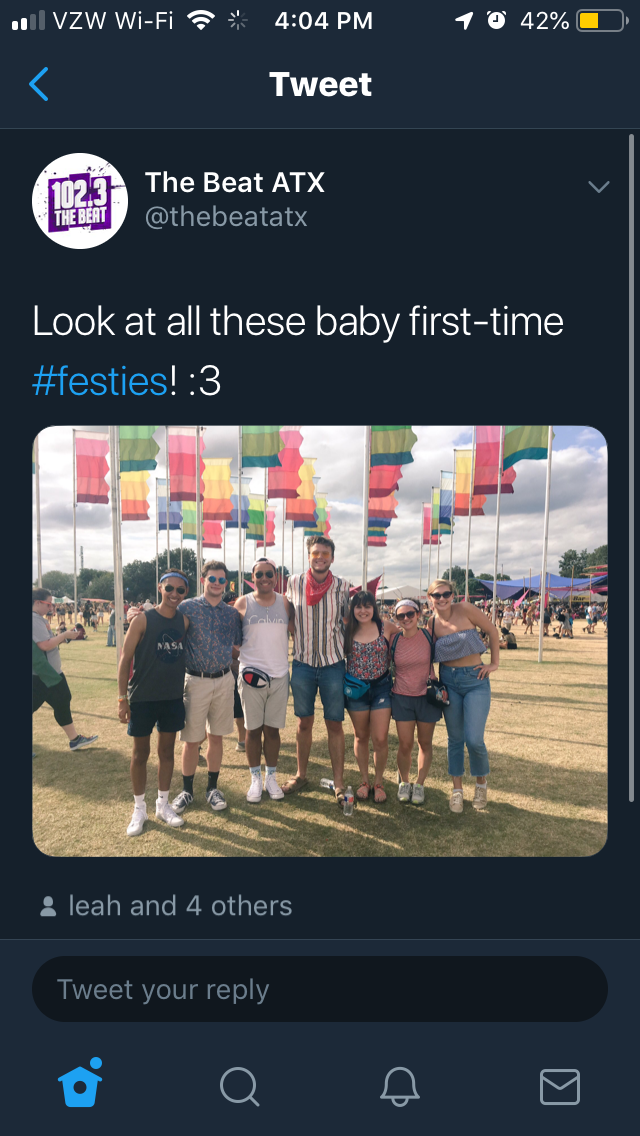Tap the battery indicator in status bar

(602, 21)
